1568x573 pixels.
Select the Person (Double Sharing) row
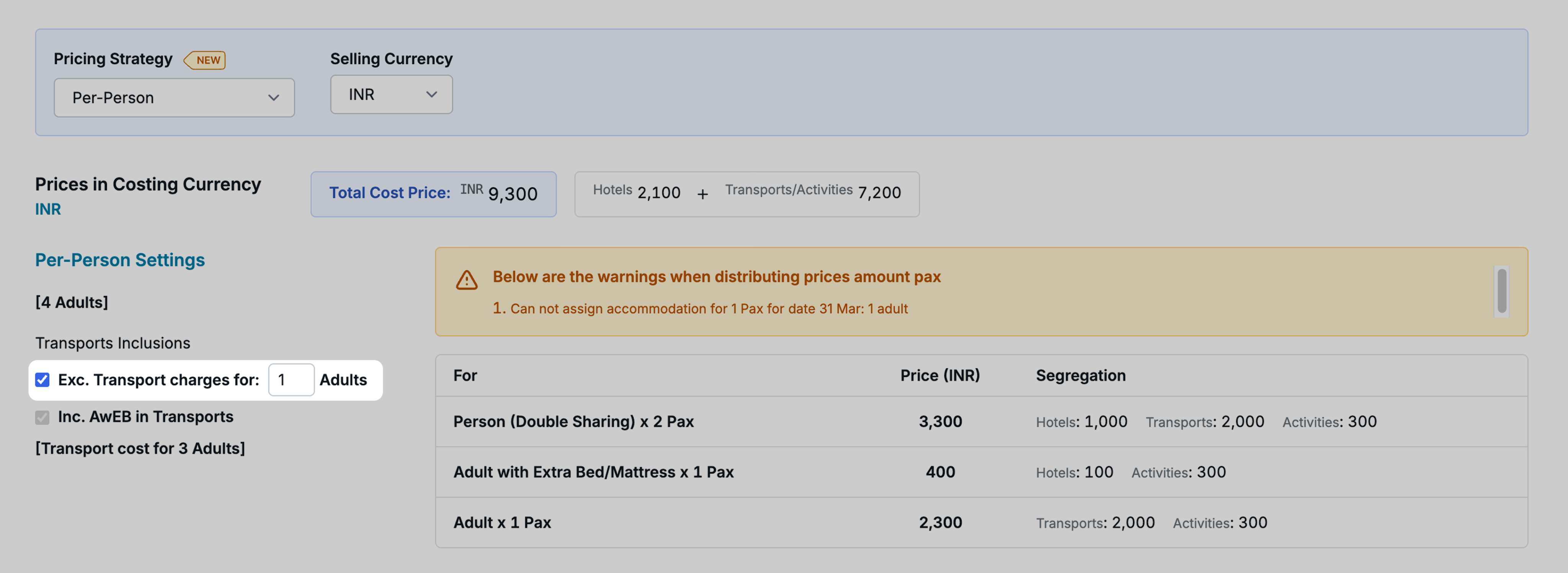(x=573, y=421)
